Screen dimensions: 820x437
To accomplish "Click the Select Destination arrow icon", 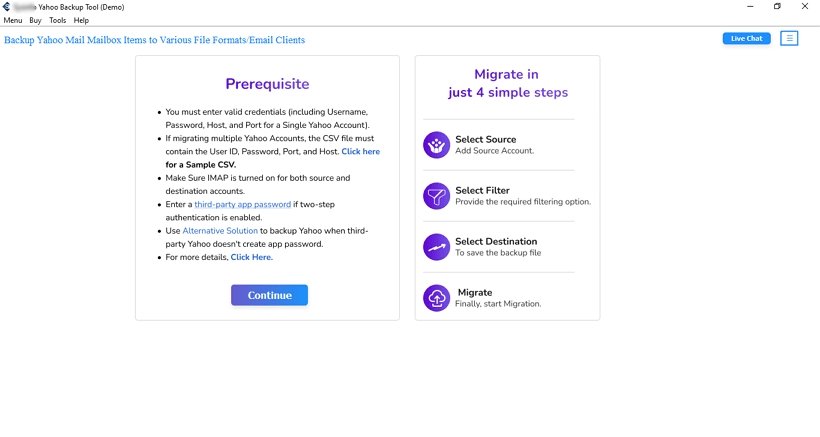I will 436,247.
